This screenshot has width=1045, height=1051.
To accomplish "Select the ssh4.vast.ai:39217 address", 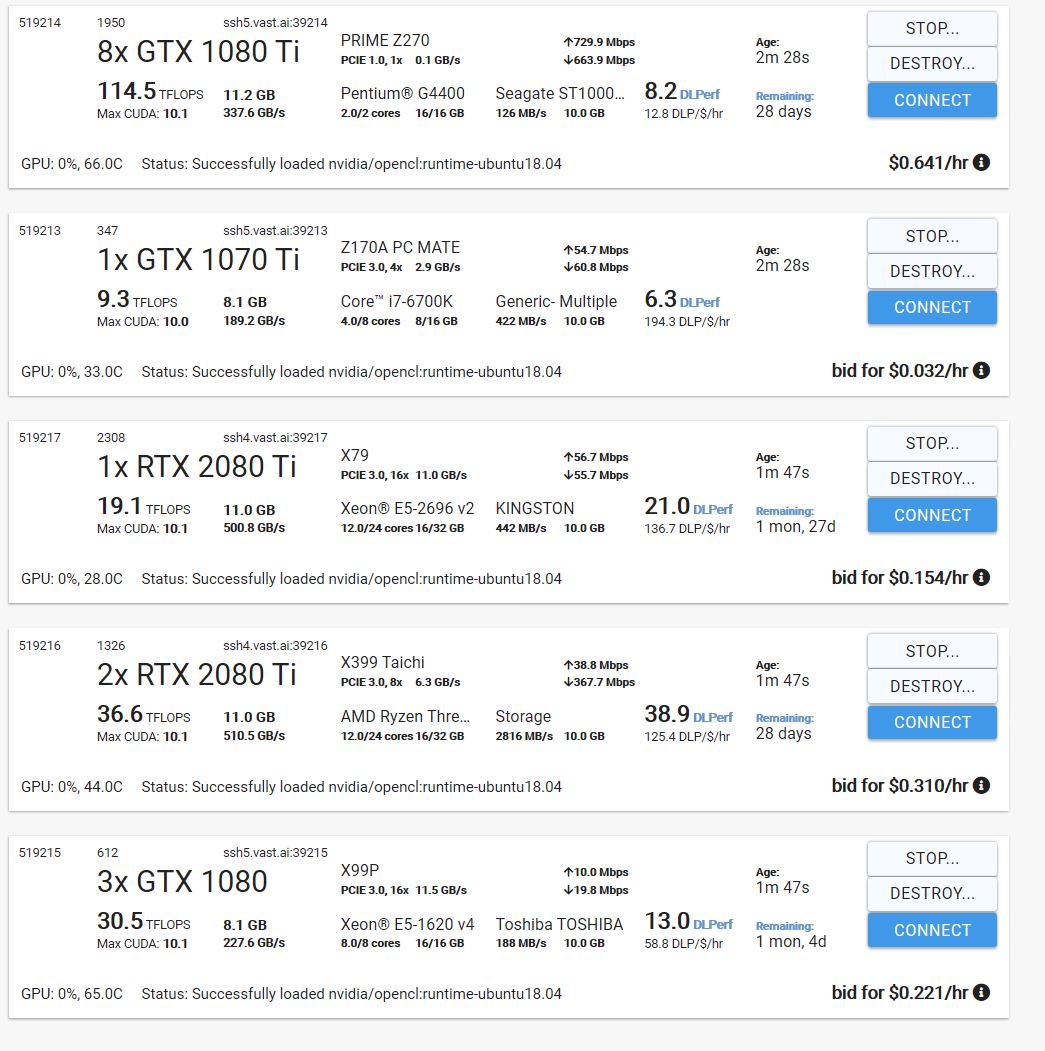I will pos(275,438).
